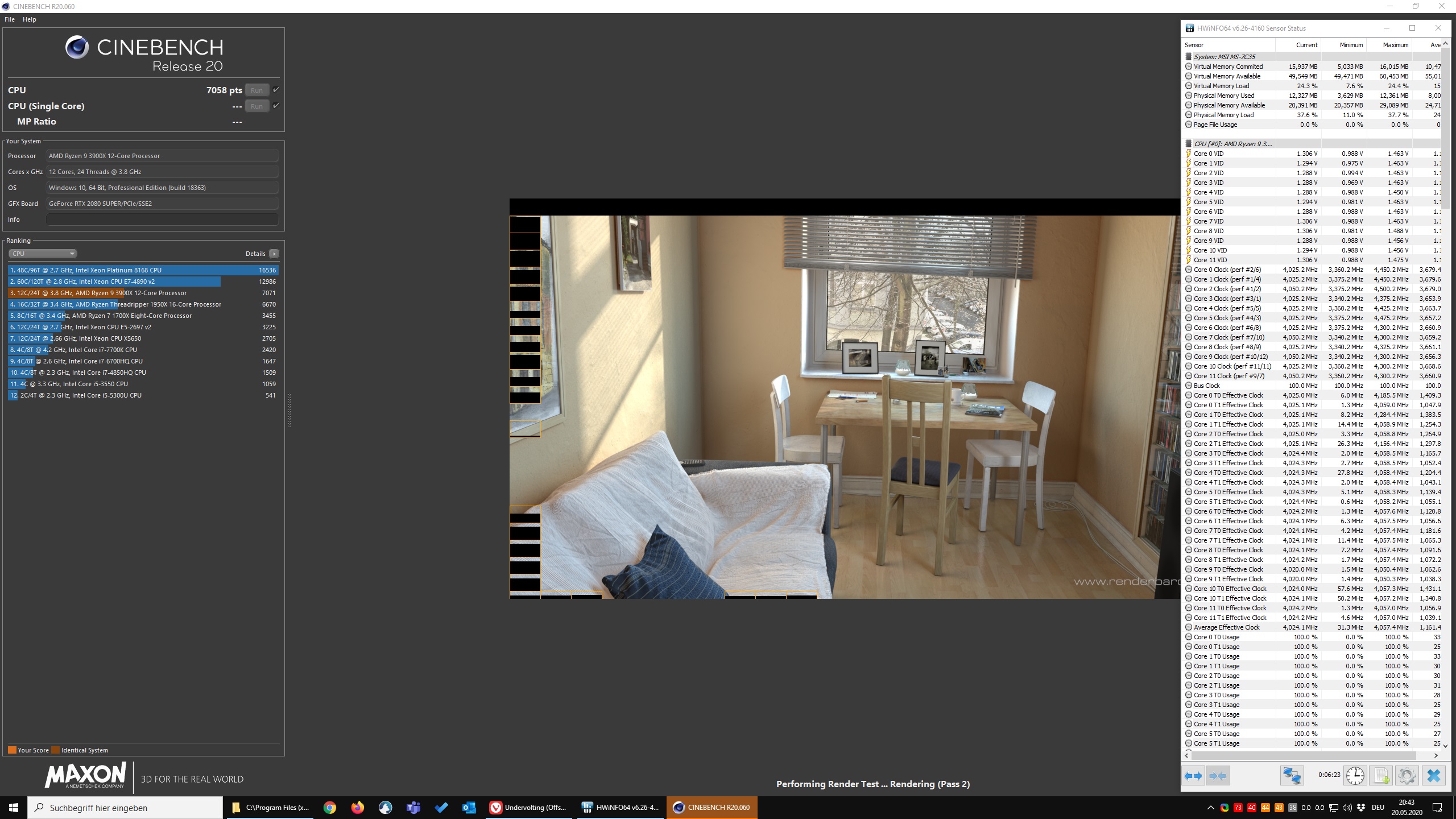Open Outlook from taskbar

[469, 808]
